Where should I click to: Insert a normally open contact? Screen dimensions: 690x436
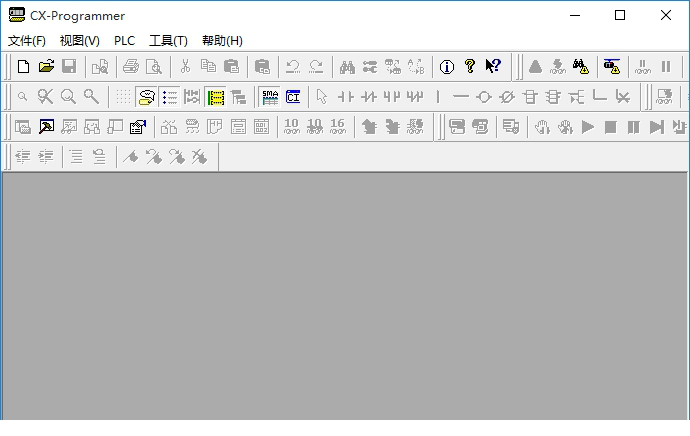(x=345, y=97)
